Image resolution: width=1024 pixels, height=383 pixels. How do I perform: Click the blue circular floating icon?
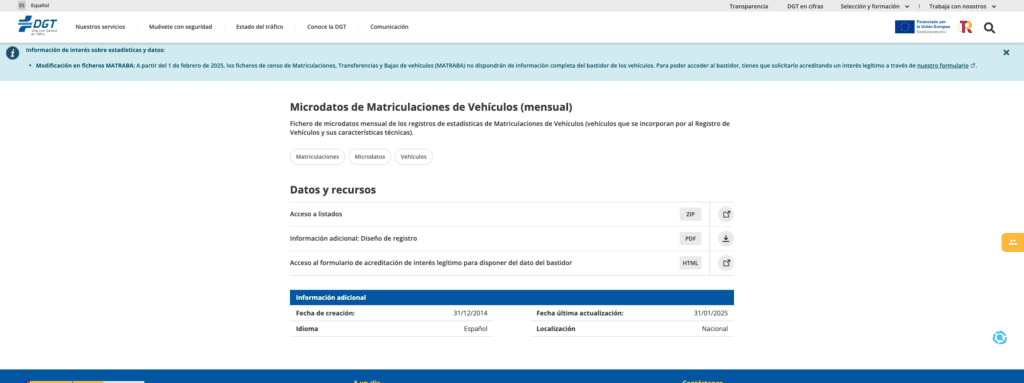pyautogui.click(x=999, y=337)
